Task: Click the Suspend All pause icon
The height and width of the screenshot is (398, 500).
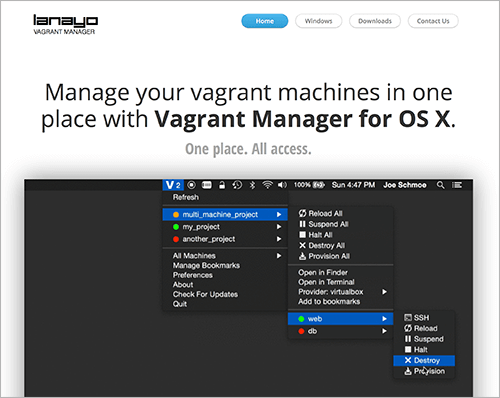Action: 302,224
